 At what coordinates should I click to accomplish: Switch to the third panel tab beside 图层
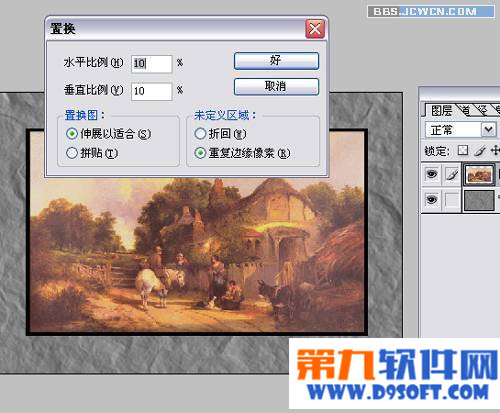[482, 110]
